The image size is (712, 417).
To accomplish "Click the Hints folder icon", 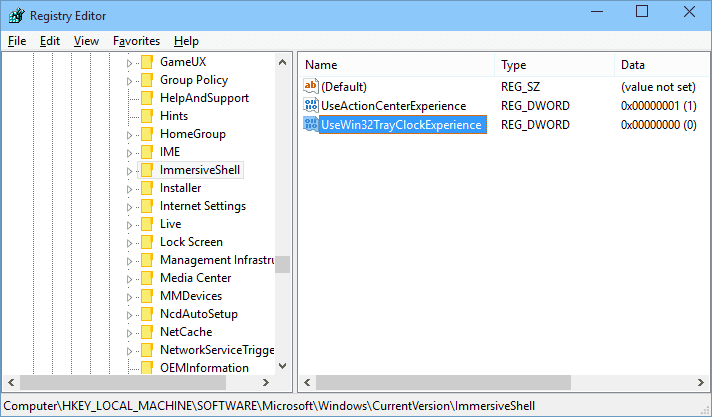I will pyautogui.click(x=147, y=116).
